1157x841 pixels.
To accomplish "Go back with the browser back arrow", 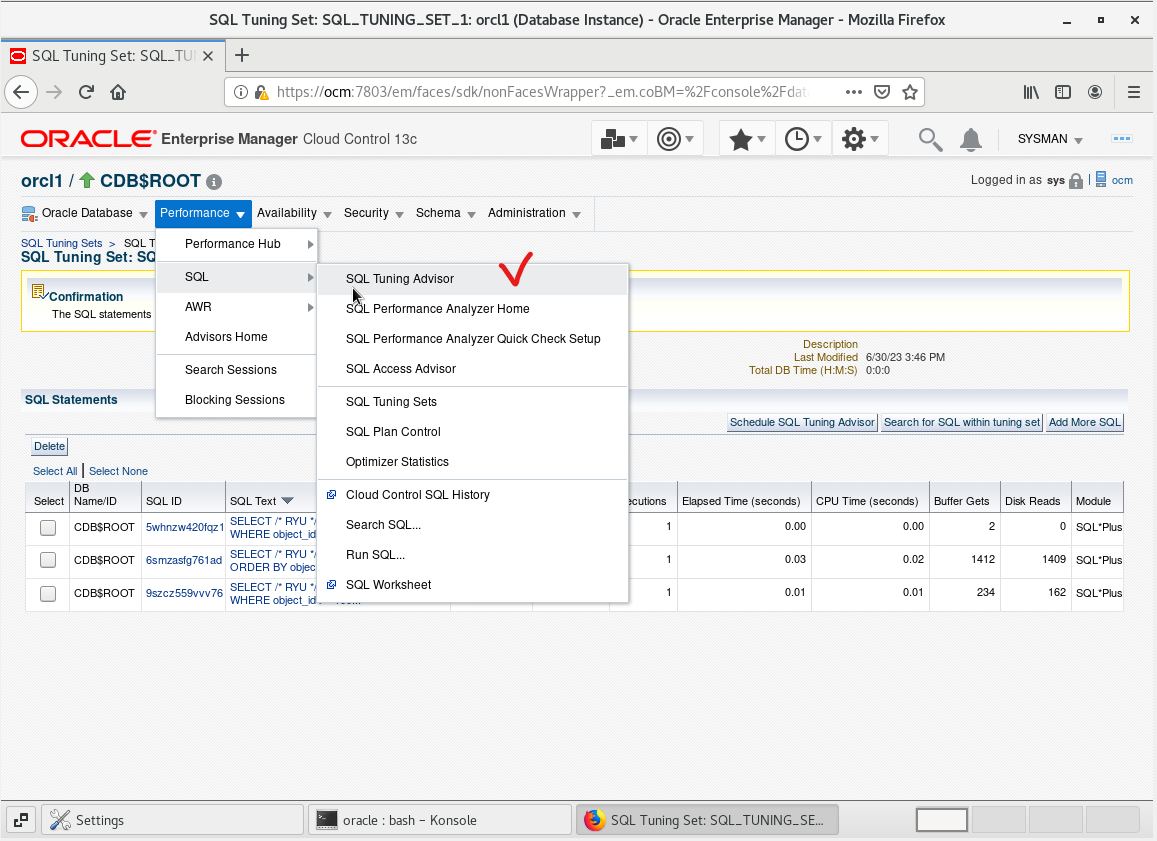I will coord(21,92).
